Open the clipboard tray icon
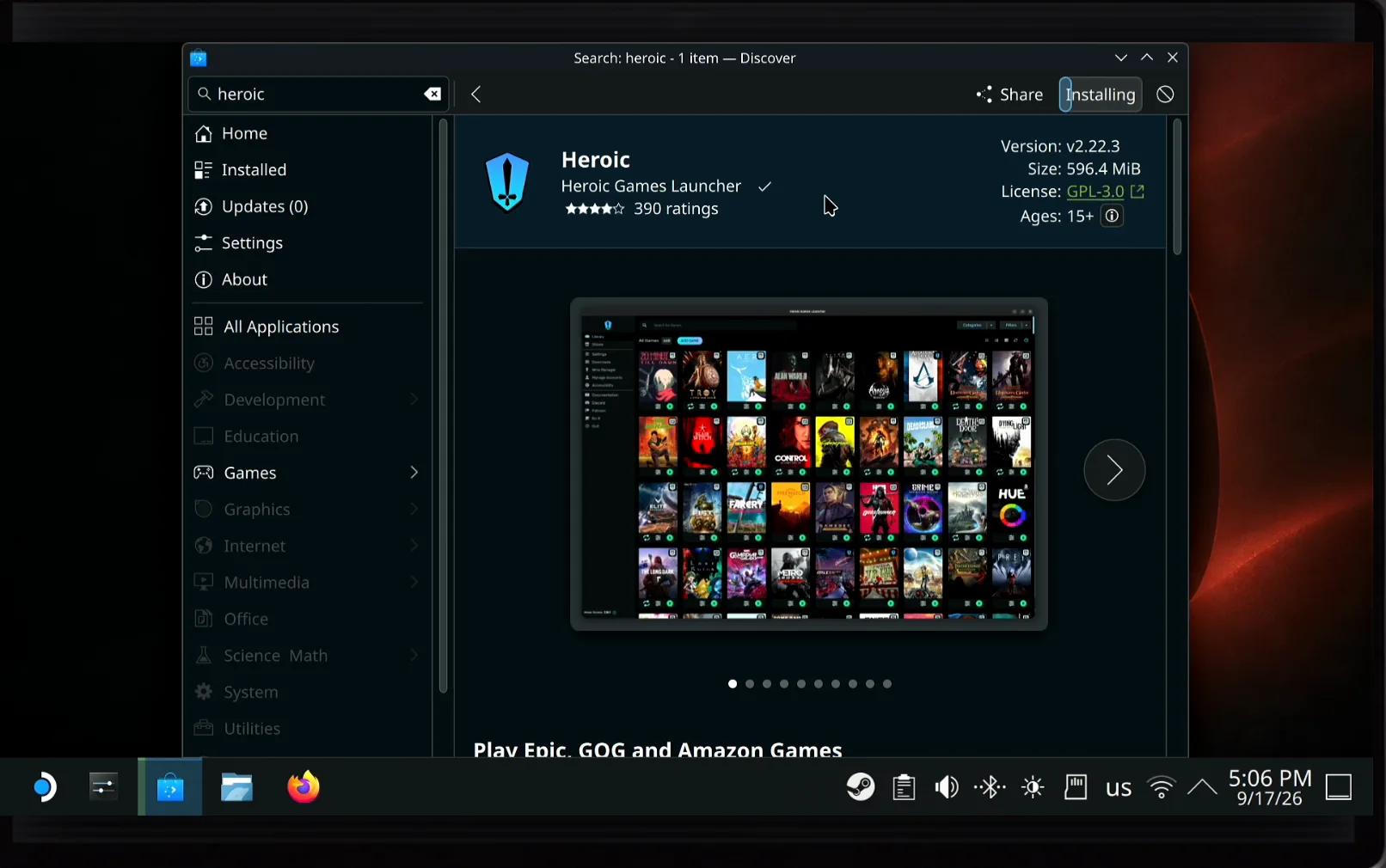1386x868 pixels. click(x=904, y=787)
